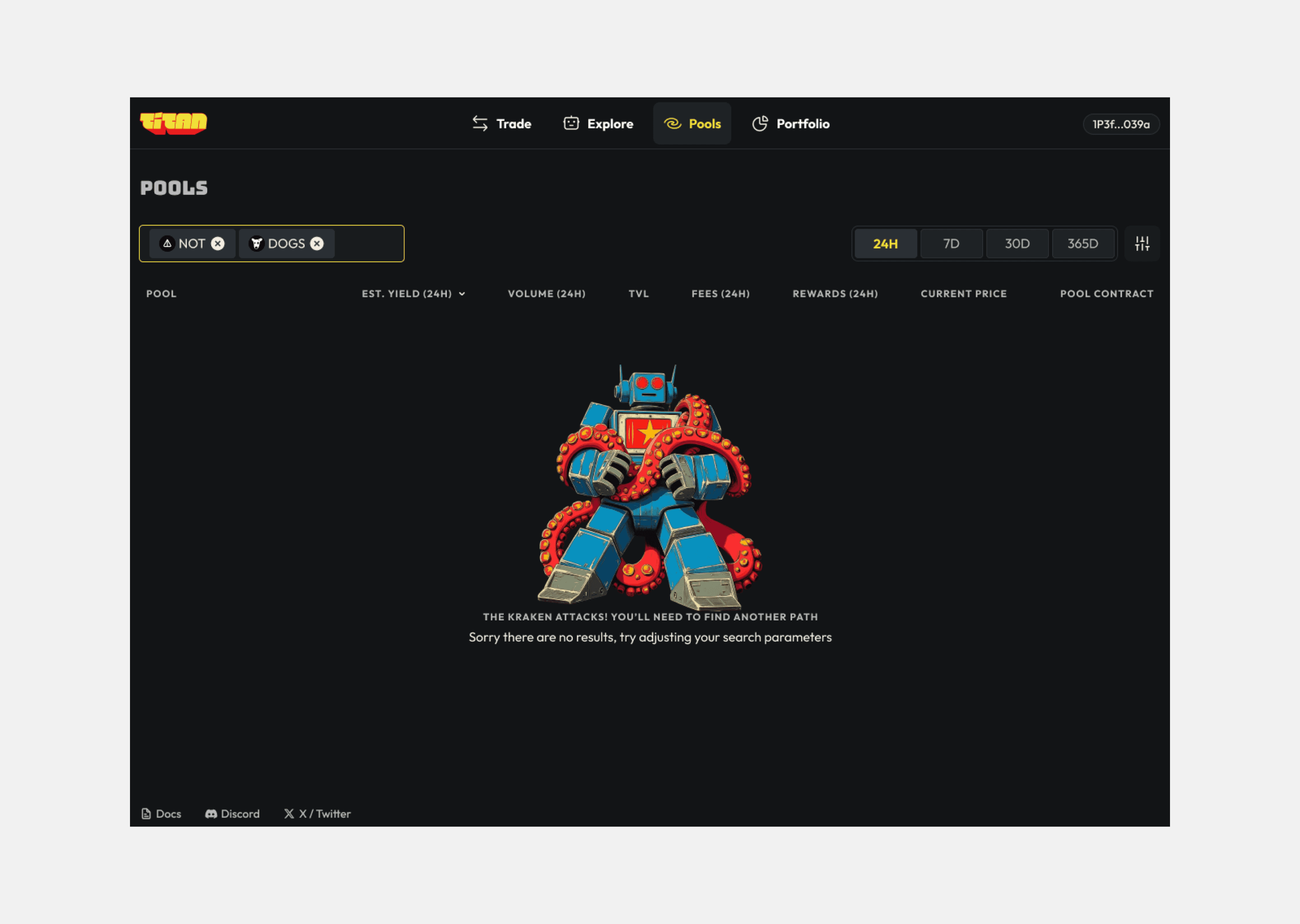Open the Explore page
The width and height of the screenshot is (1300, 924).
[598, 124]
